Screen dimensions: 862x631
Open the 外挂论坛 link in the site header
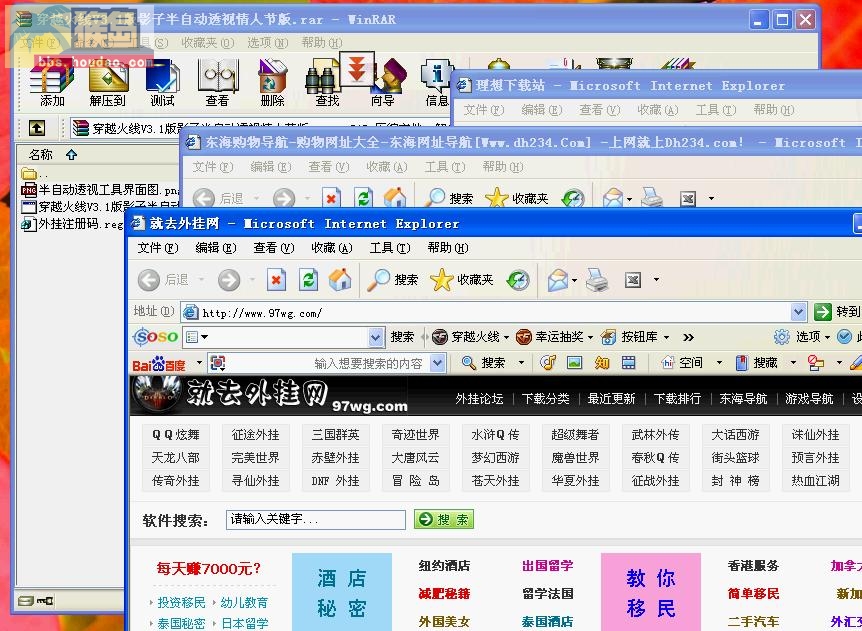pyautogui.click(x=479, y=398)
